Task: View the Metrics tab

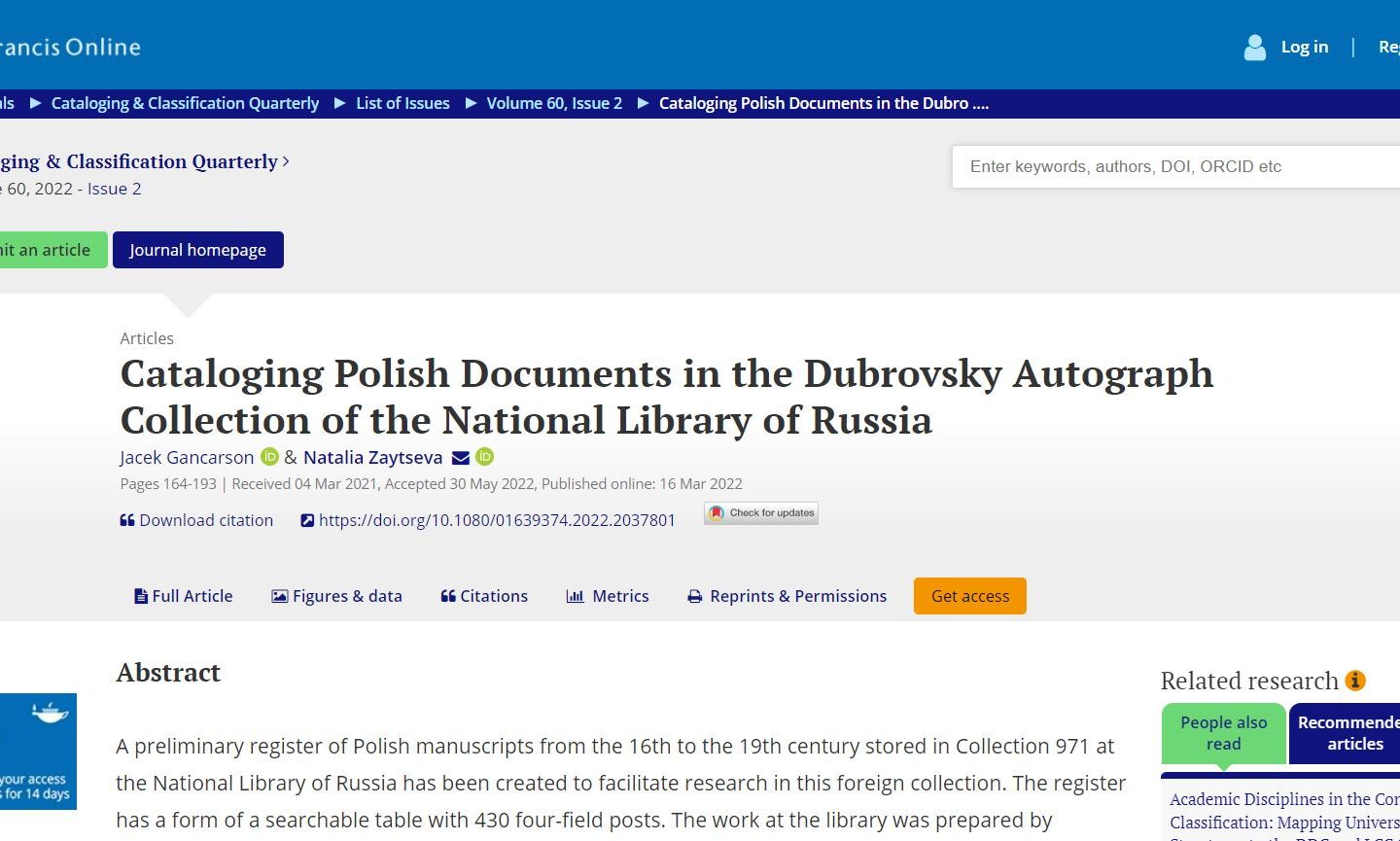Action: [x=608, y=596]
